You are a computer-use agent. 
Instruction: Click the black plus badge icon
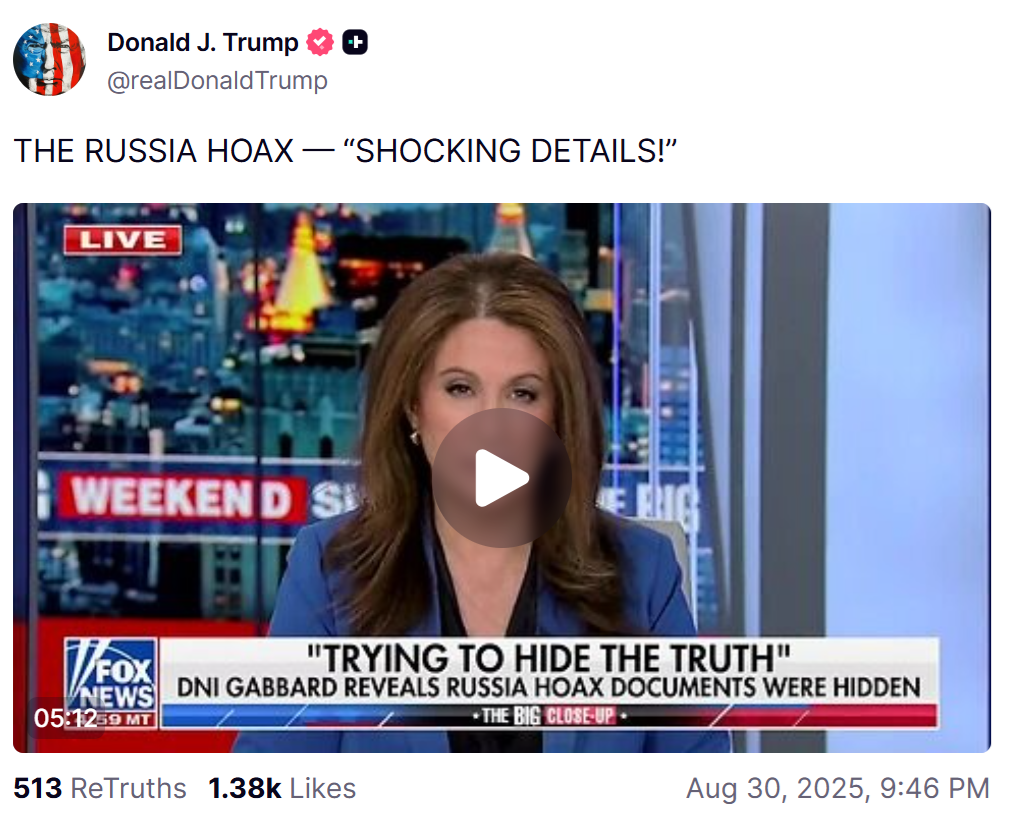(355, 42)
